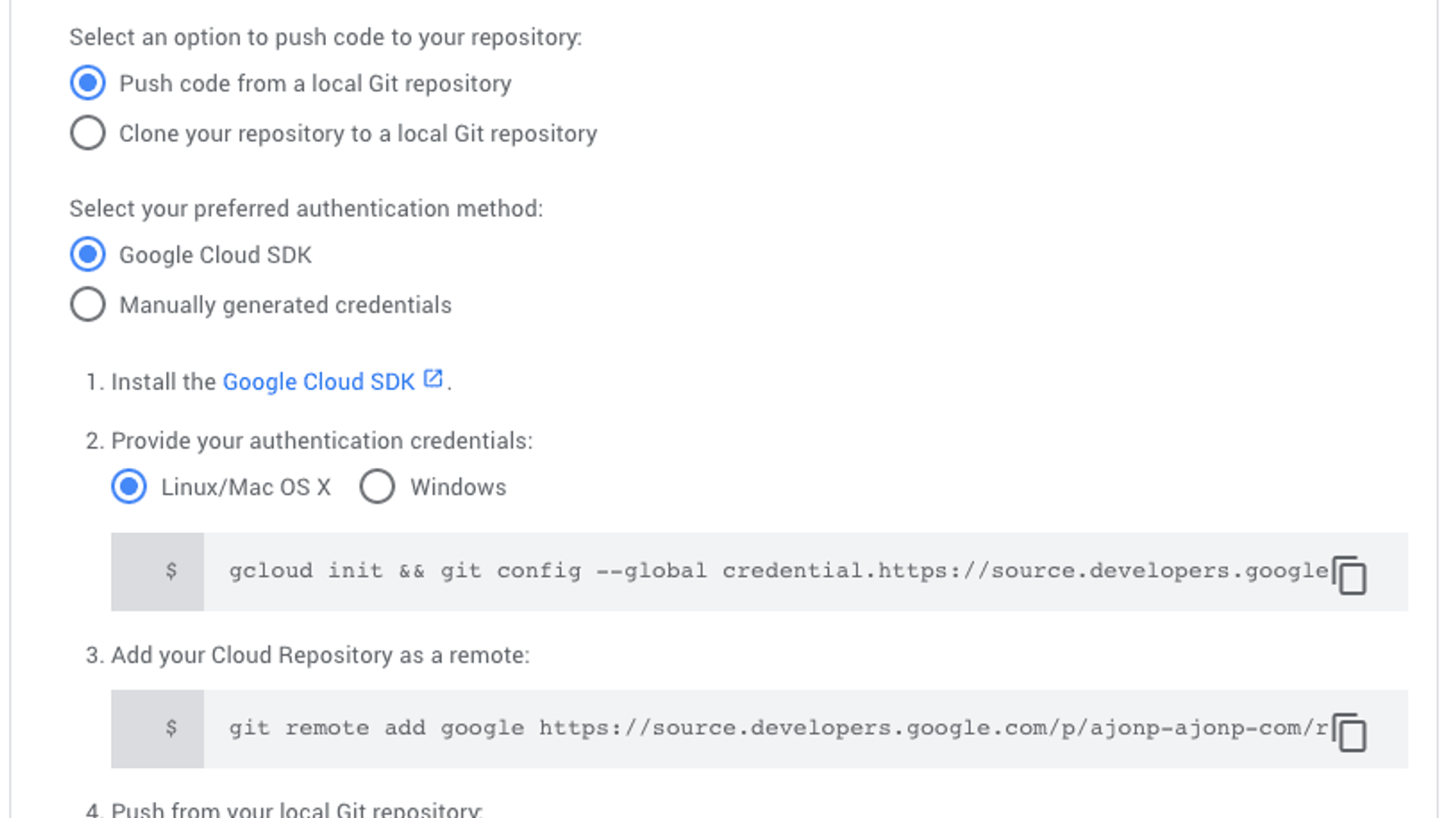The width and height of the screenshot is (1456, 818).
Task: Select Push code from a local Git repository
Action: (88, 83)
